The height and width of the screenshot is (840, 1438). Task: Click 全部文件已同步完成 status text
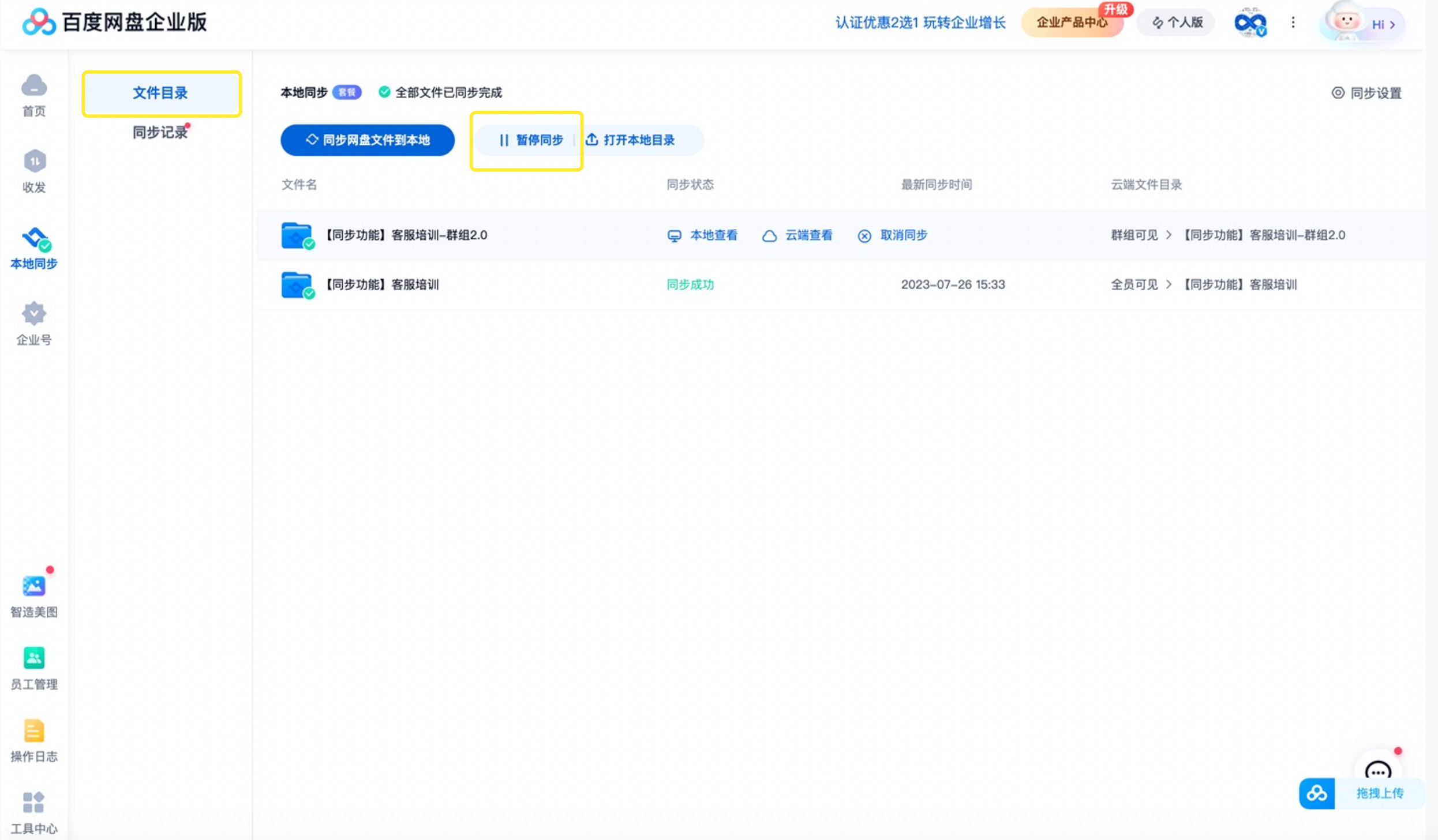[448, 92]
